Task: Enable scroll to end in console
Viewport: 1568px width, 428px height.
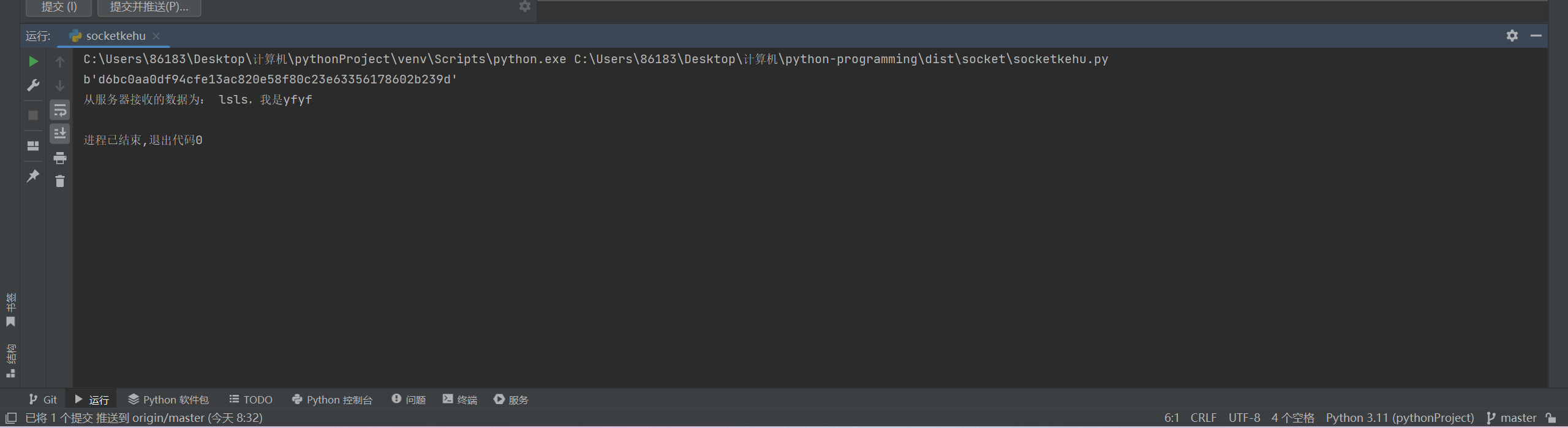Action: click(x=59, y=133)
